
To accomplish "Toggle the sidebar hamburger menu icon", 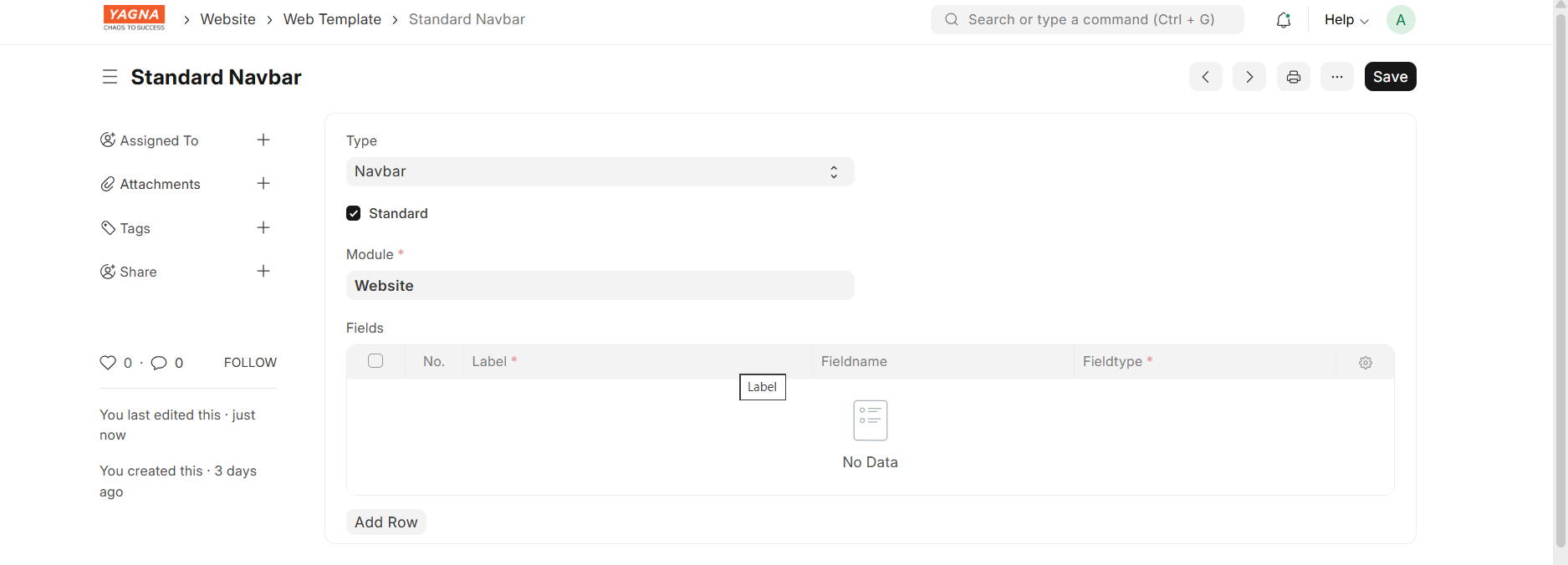I will pyautogui.click(x=110, y=77).
